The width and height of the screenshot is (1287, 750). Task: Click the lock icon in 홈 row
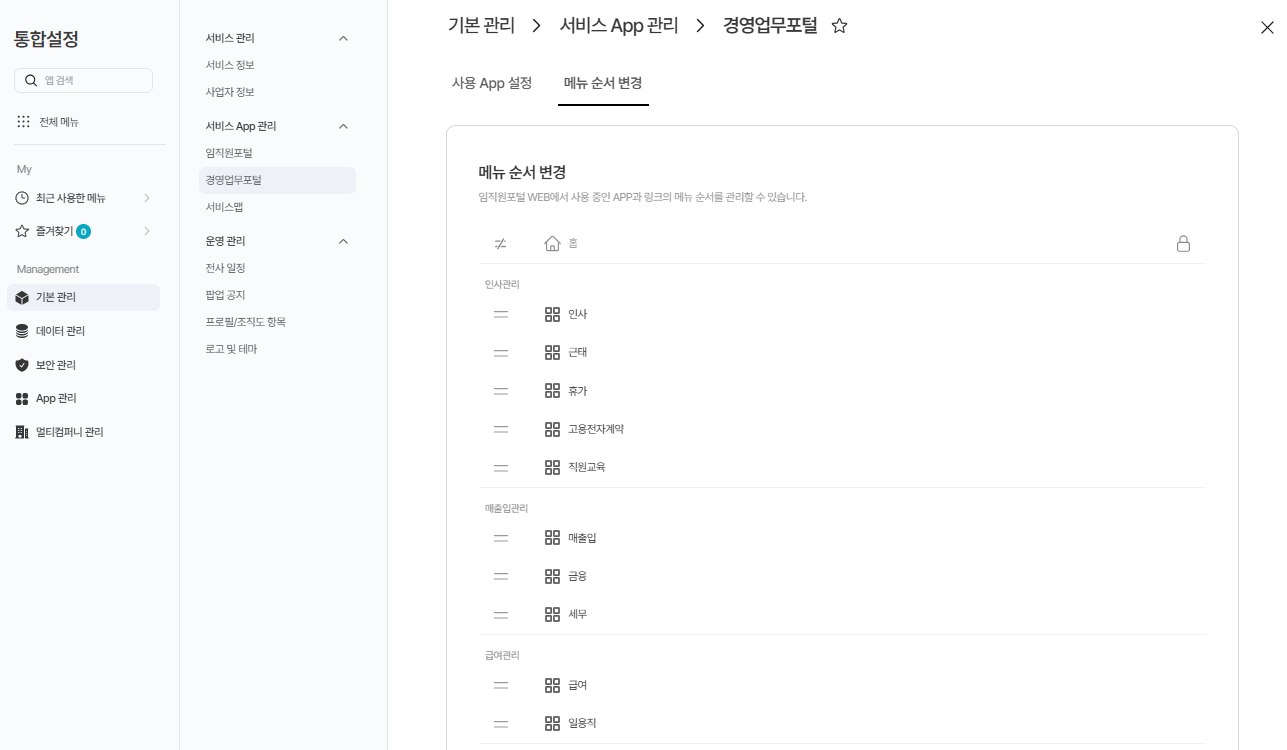pos(1183,244)
